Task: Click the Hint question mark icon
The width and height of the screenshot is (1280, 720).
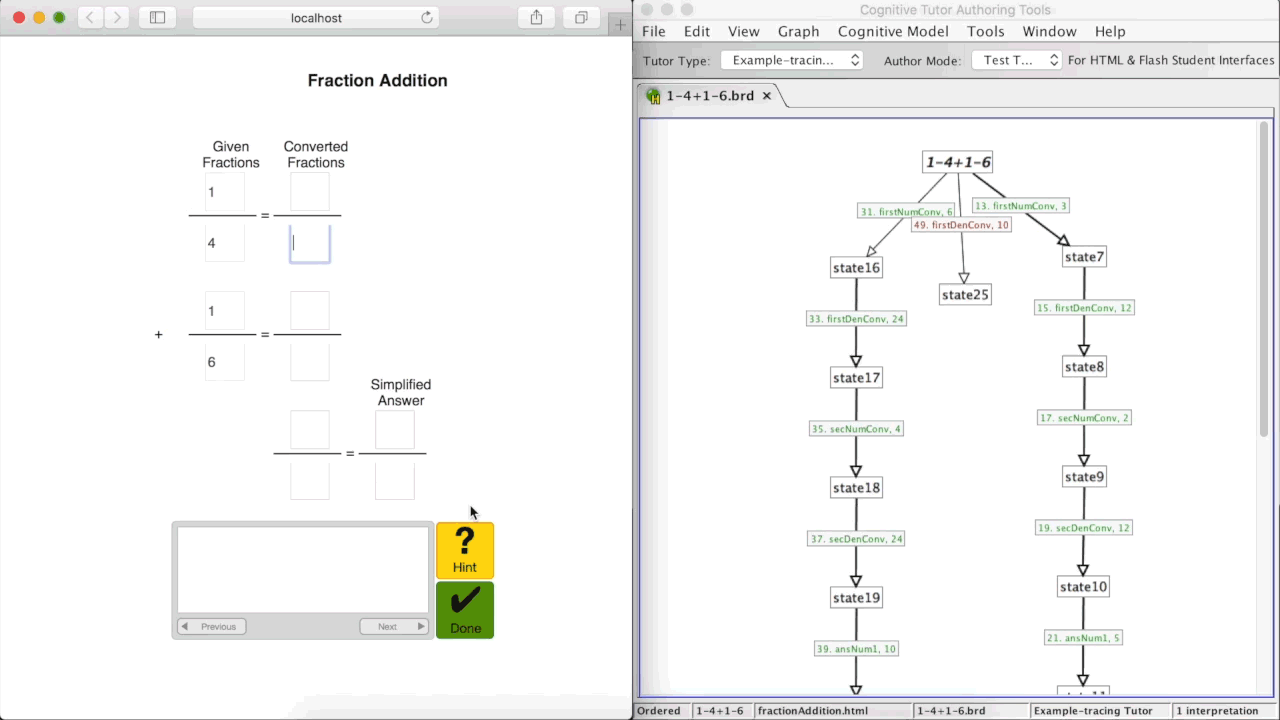Action: [x=464, y=543]
